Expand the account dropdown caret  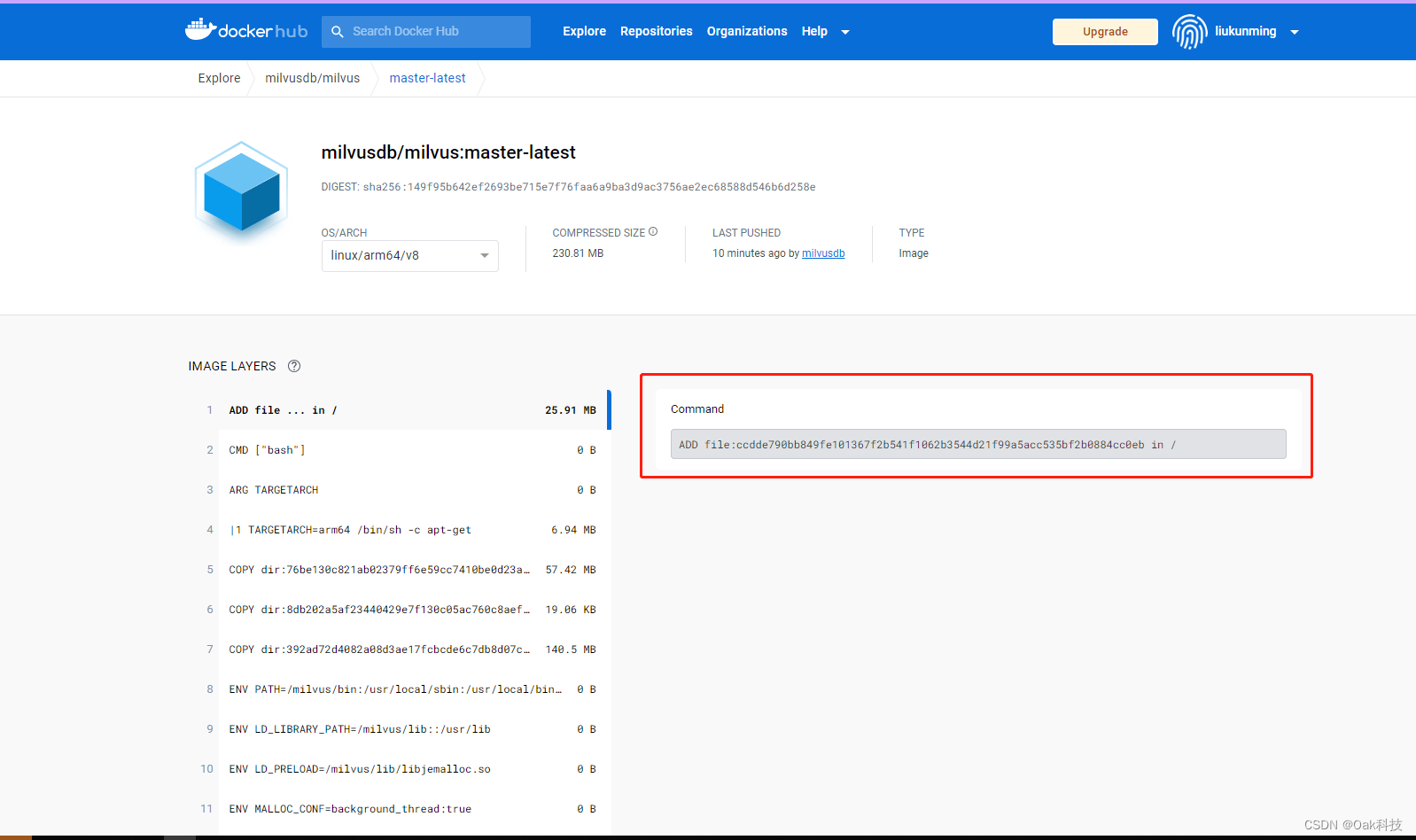[x=1295, y=32]
